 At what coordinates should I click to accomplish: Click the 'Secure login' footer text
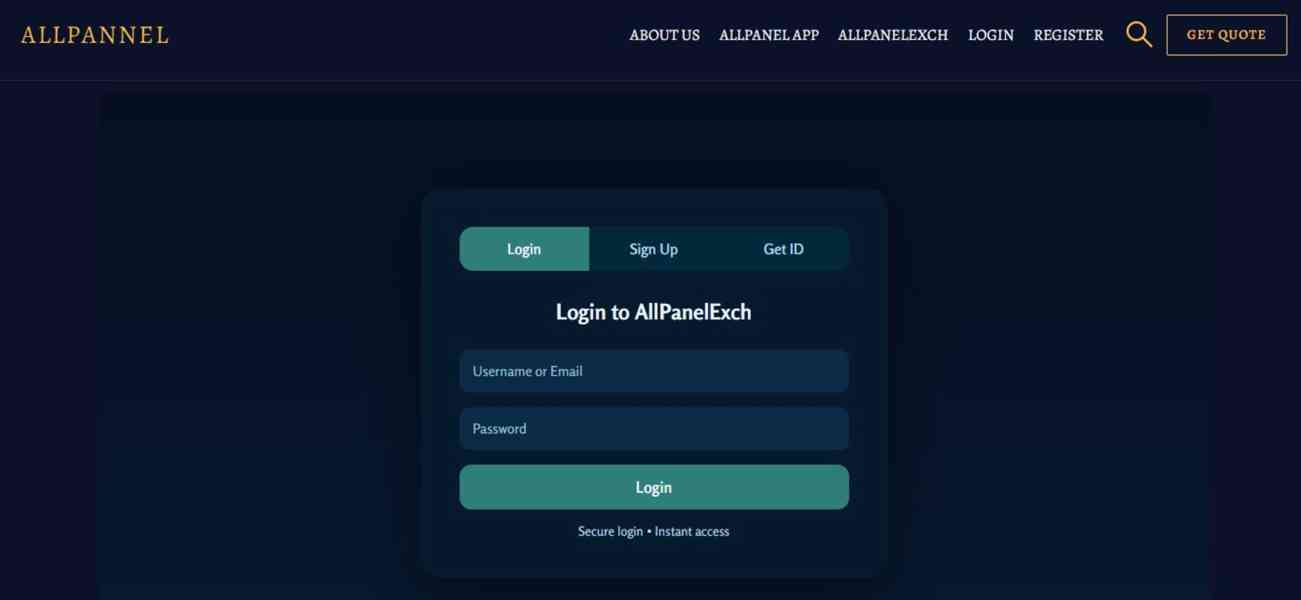(x=610, y=531)
